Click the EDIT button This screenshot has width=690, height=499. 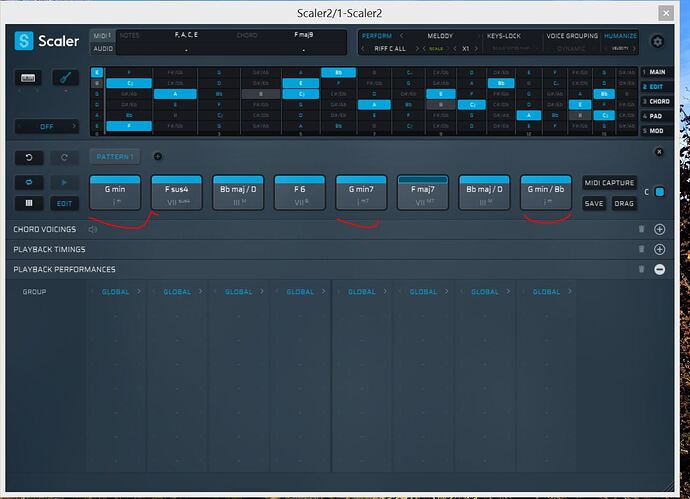pos(64,203)
